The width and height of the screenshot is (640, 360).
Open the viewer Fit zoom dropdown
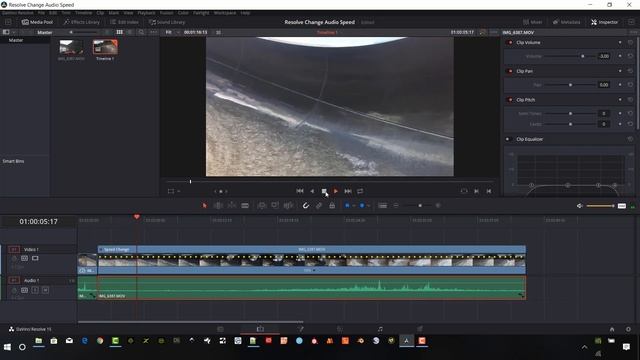173,32
